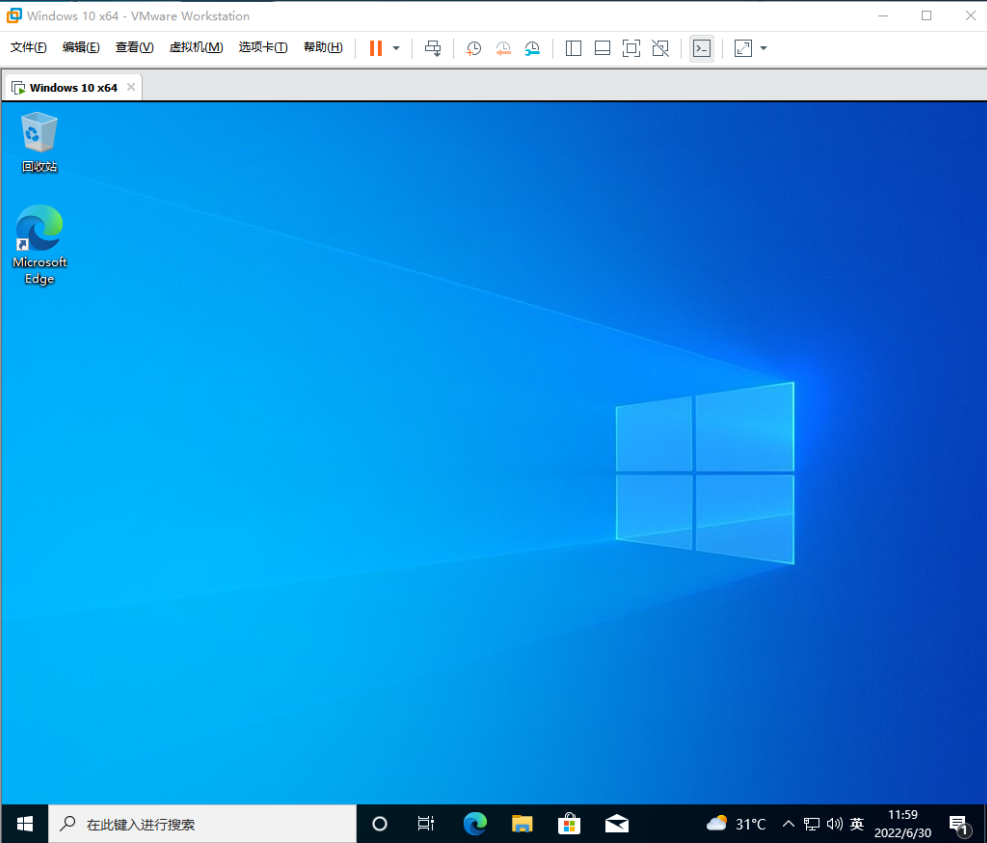The height and width of the screenshot is (843, 987).
Task: Close the Windows 10 x64 tab
Action: [131, 87]
